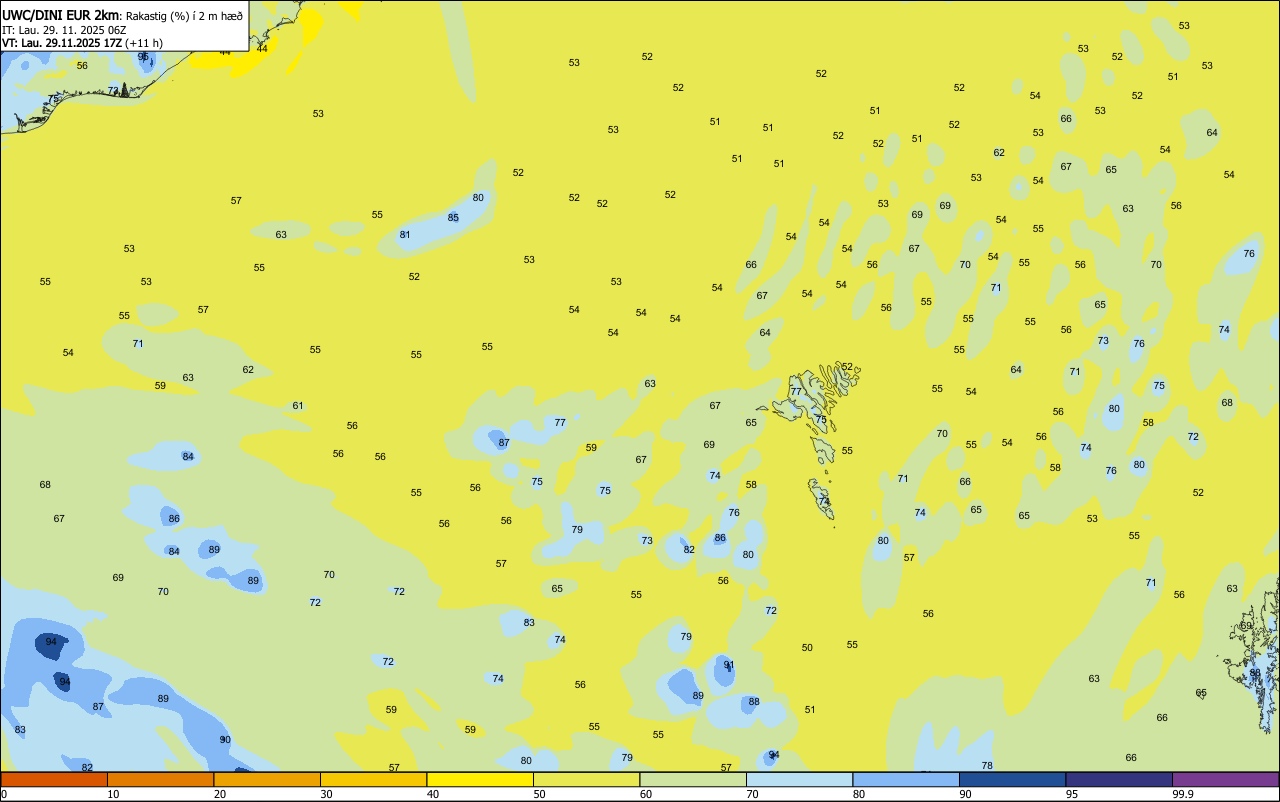Click the legend tick label '40'
Viewport: 1280px width, 802px height.
[x=433, y=794]
